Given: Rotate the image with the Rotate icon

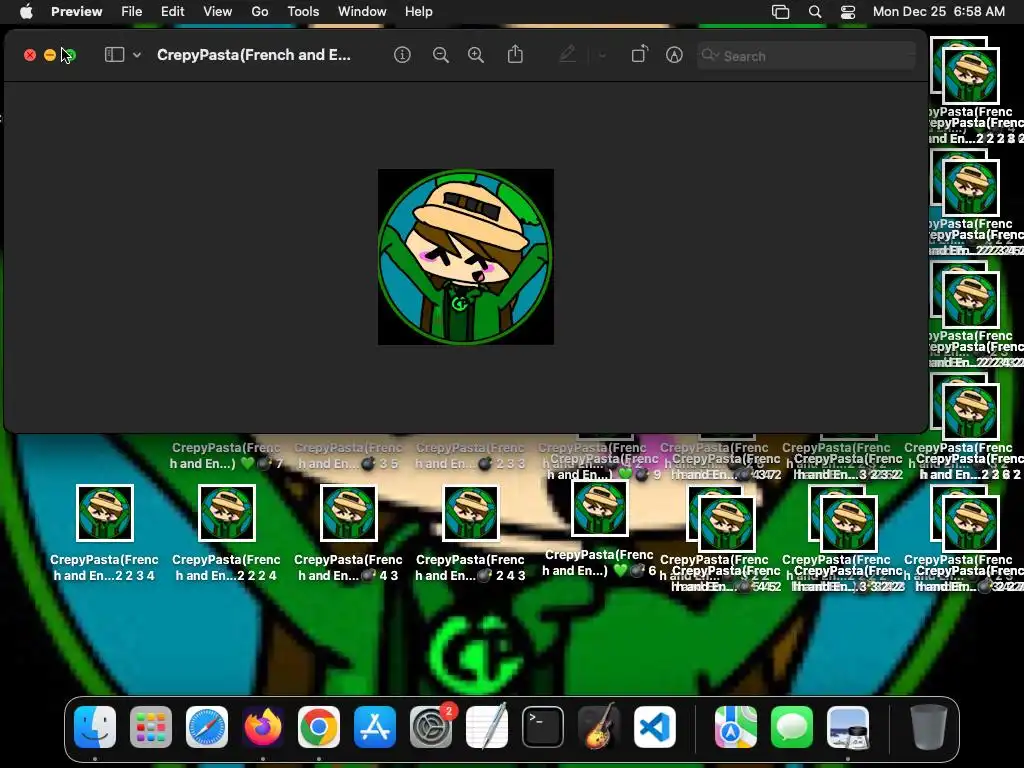Looking at the screenshot, I should point(639,54).
